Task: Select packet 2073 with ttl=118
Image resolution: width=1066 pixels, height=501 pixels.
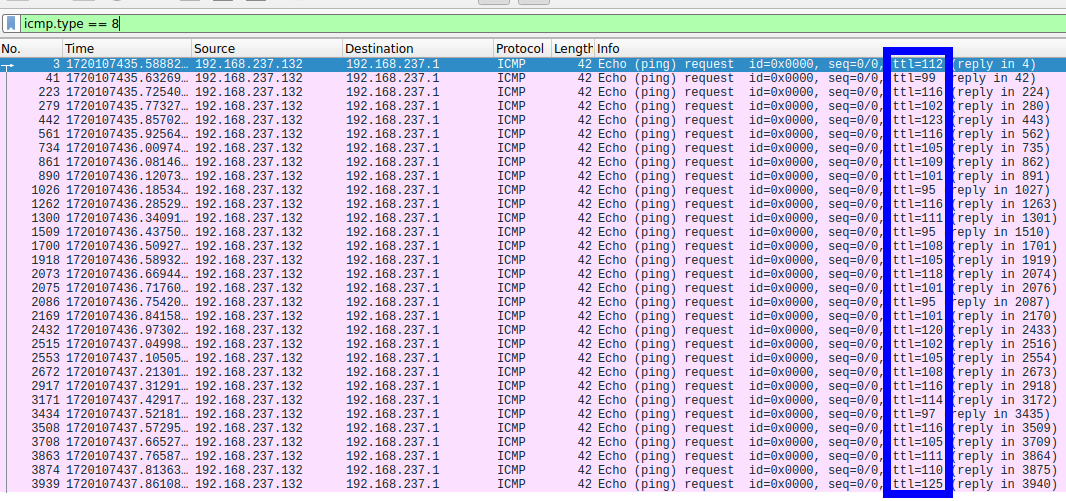Action: [533, 274]
